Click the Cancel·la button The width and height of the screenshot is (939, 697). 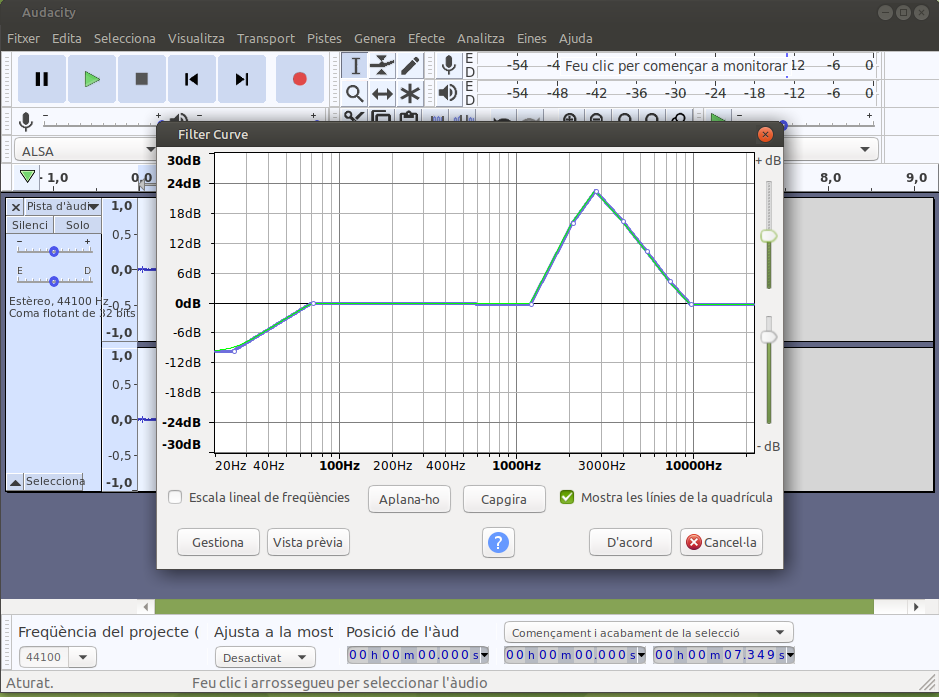[721, 542]
